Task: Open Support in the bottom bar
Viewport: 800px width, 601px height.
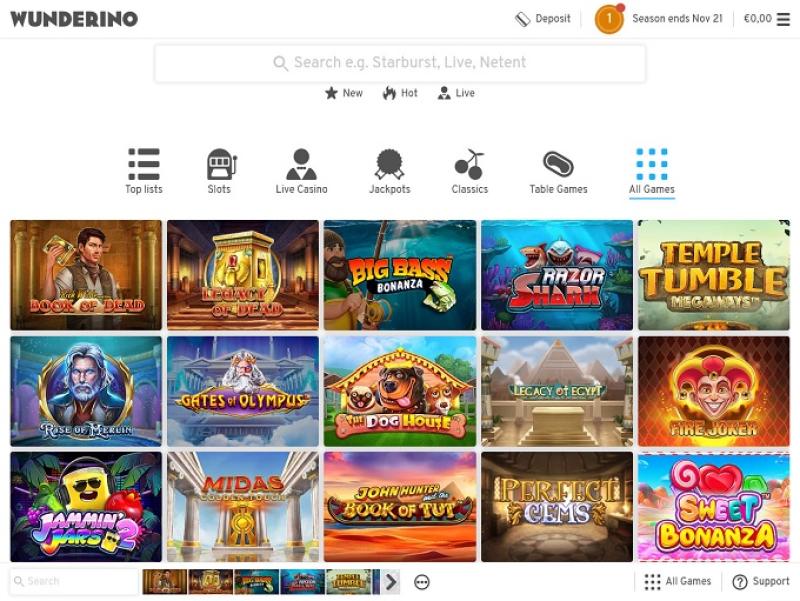Action: 761,581
